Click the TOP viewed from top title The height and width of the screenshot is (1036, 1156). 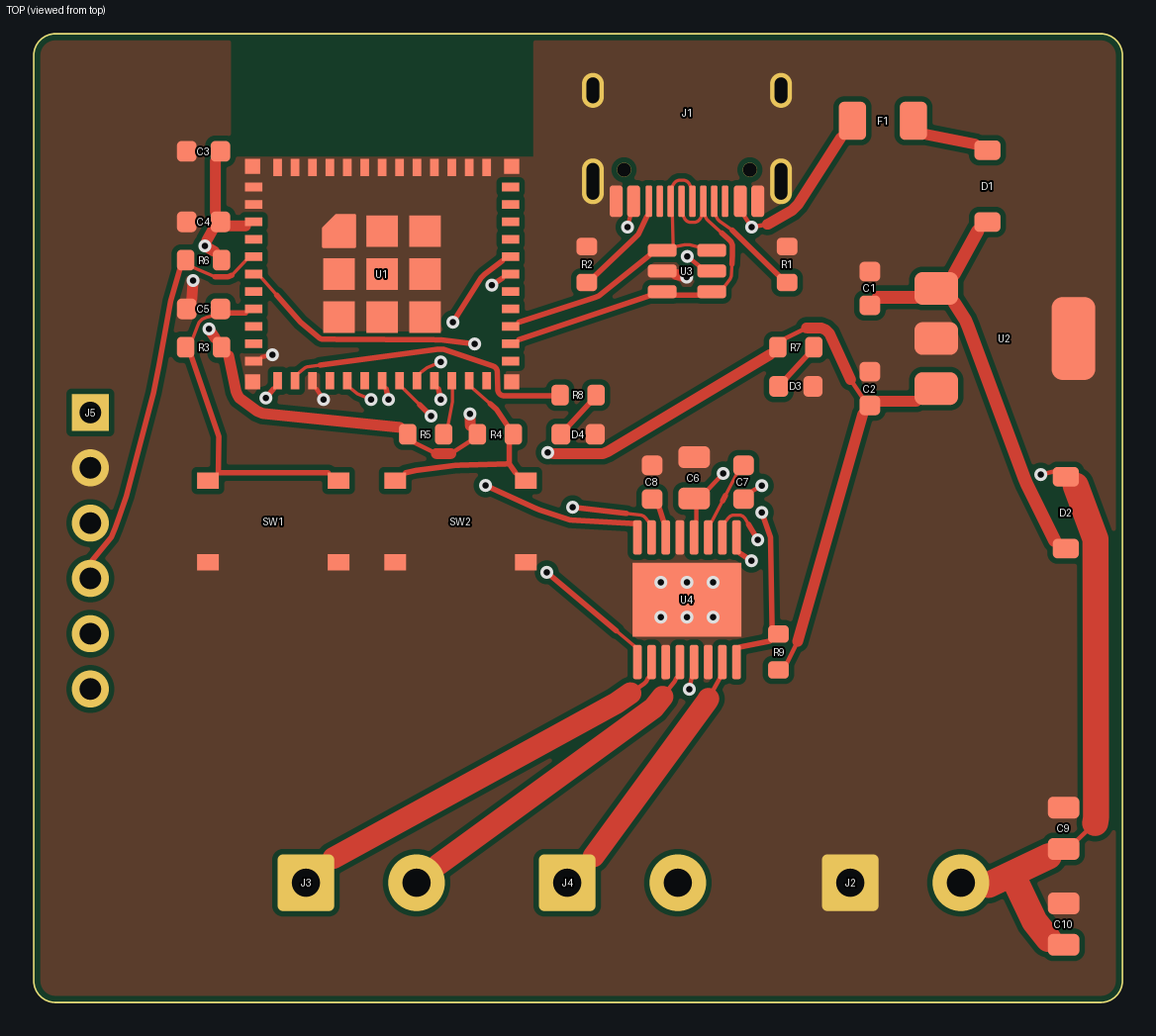coord(56,10)
